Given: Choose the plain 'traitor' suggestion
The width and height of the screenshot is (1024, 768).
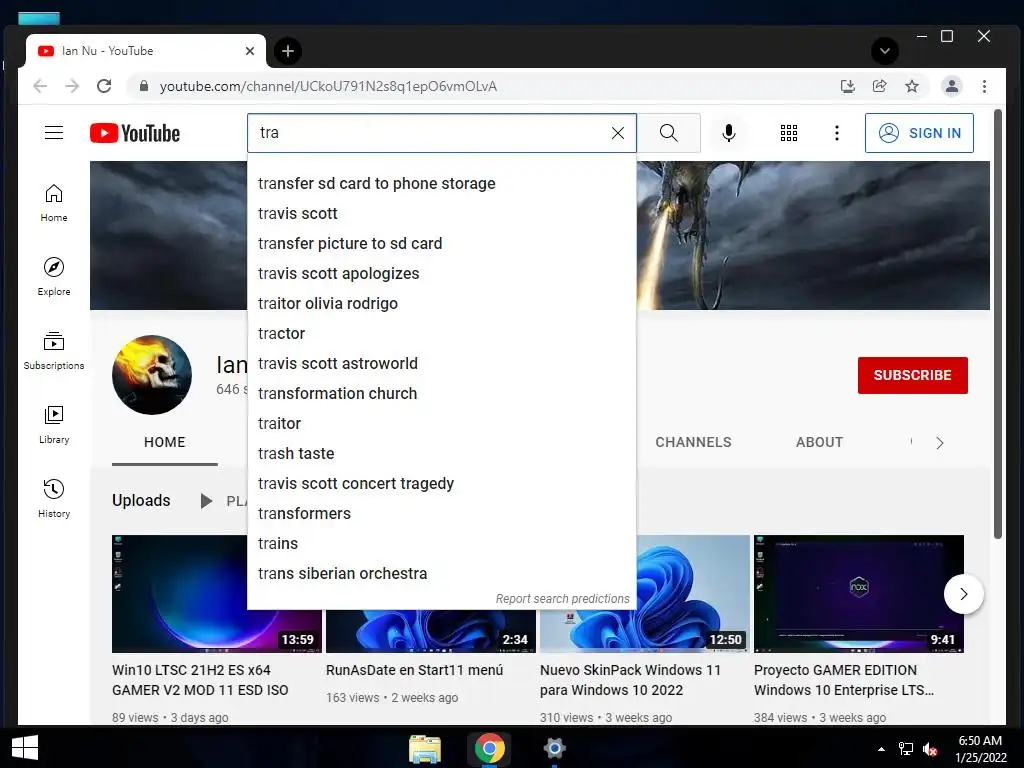Looking at the screenshot, I should (x=441, y=424).
